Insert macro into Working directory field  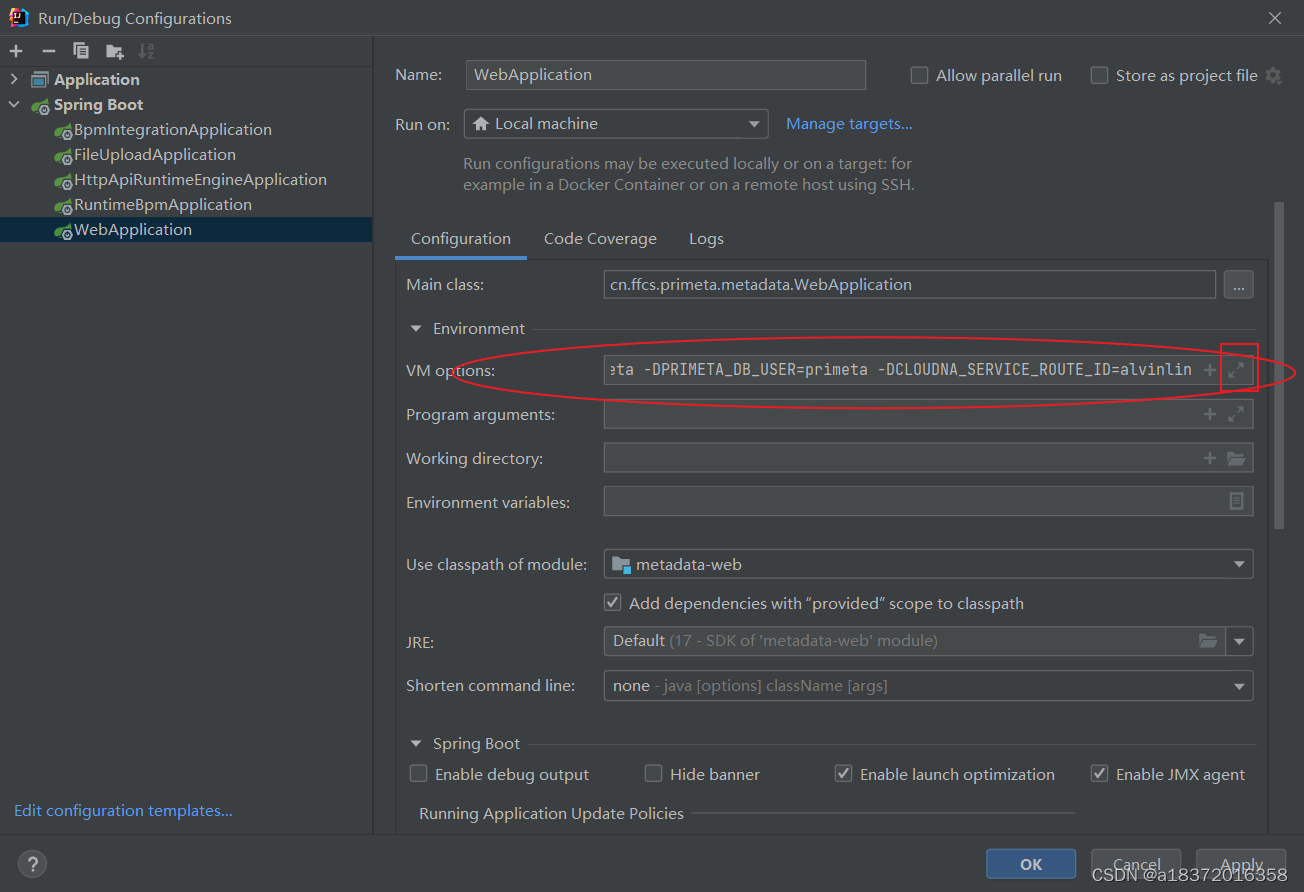pyautogui.click(x=1209, y=458)
